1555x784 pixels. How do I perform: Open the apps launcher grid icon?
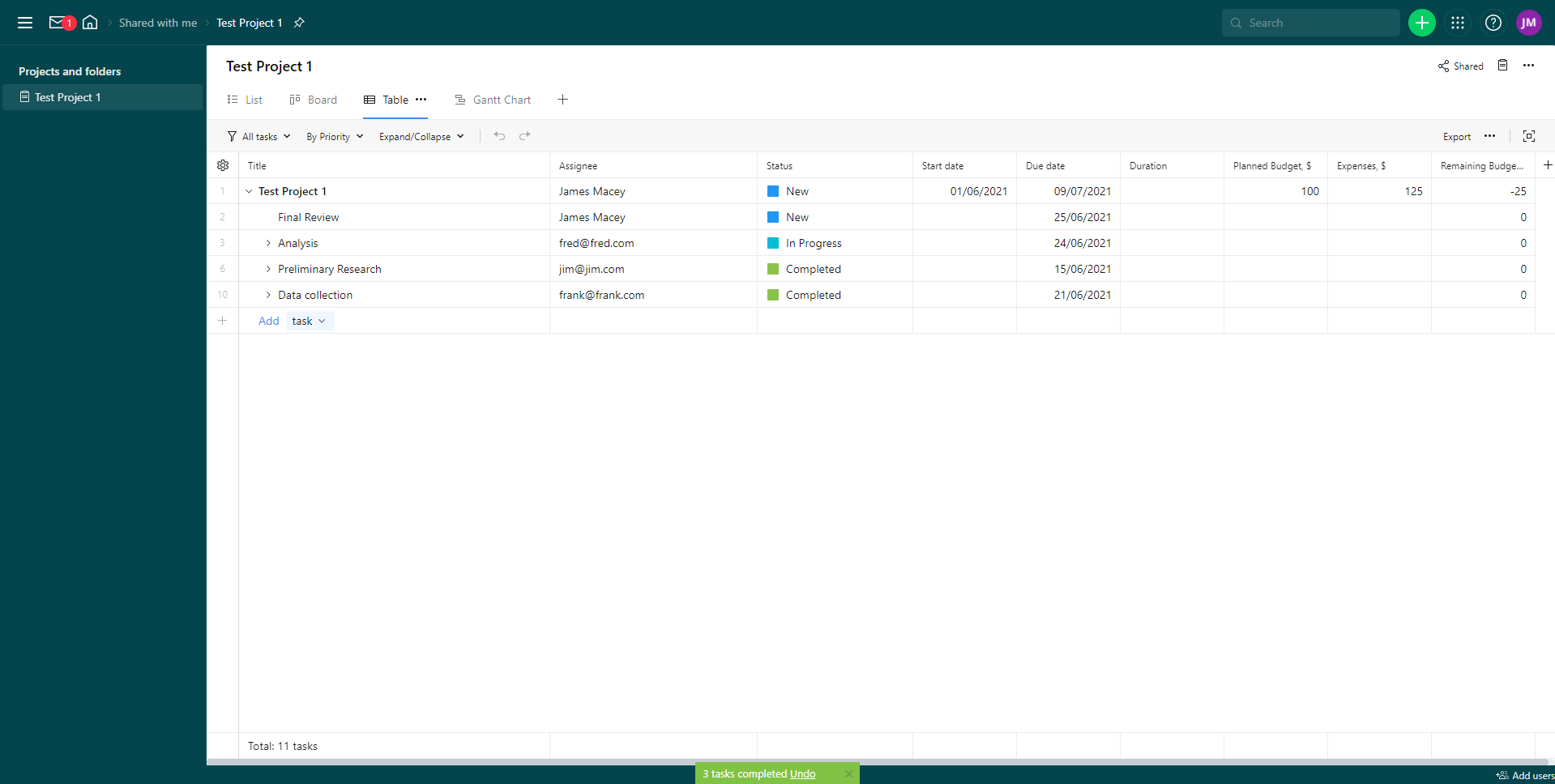coord(1457,23)
